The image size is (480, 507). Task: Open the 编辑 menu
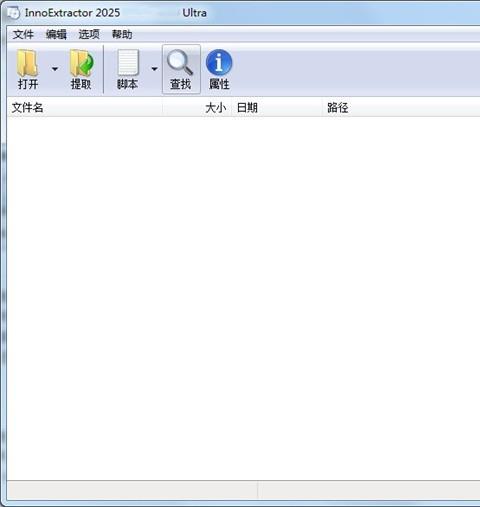coord(56,34)
